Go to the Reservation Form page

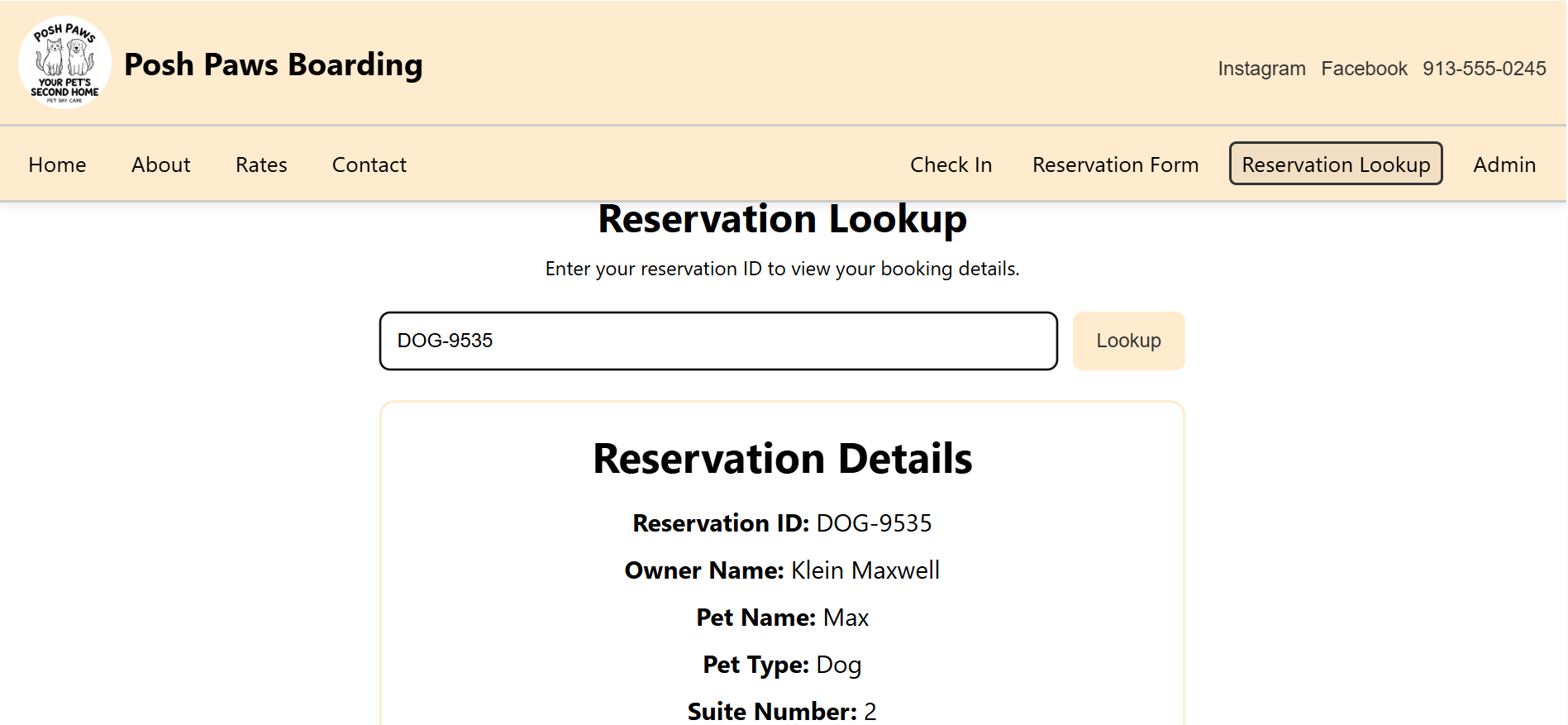click(x=1115, y=165)
